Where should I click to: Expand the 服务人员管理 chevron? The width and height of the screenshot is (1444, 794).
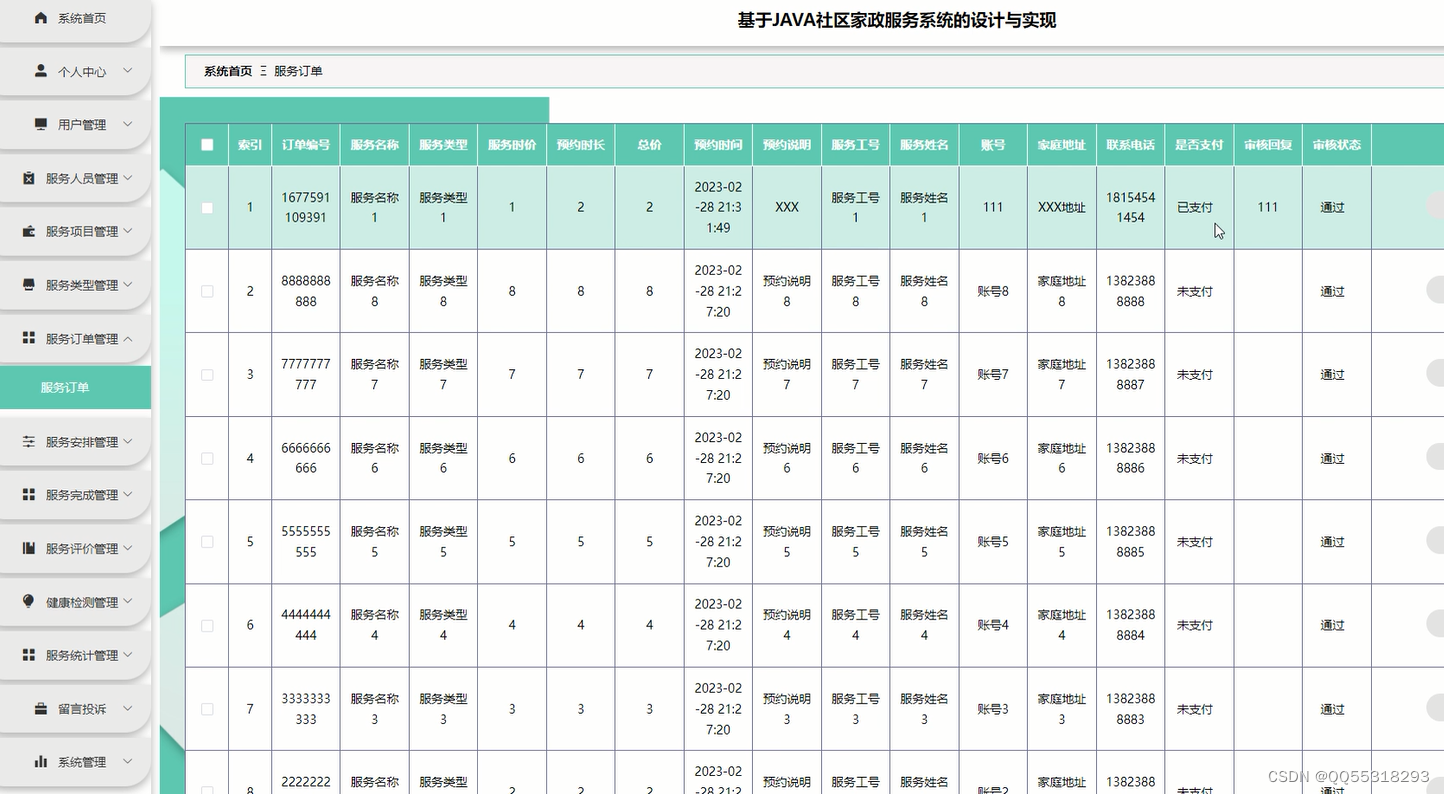(128, 178)
